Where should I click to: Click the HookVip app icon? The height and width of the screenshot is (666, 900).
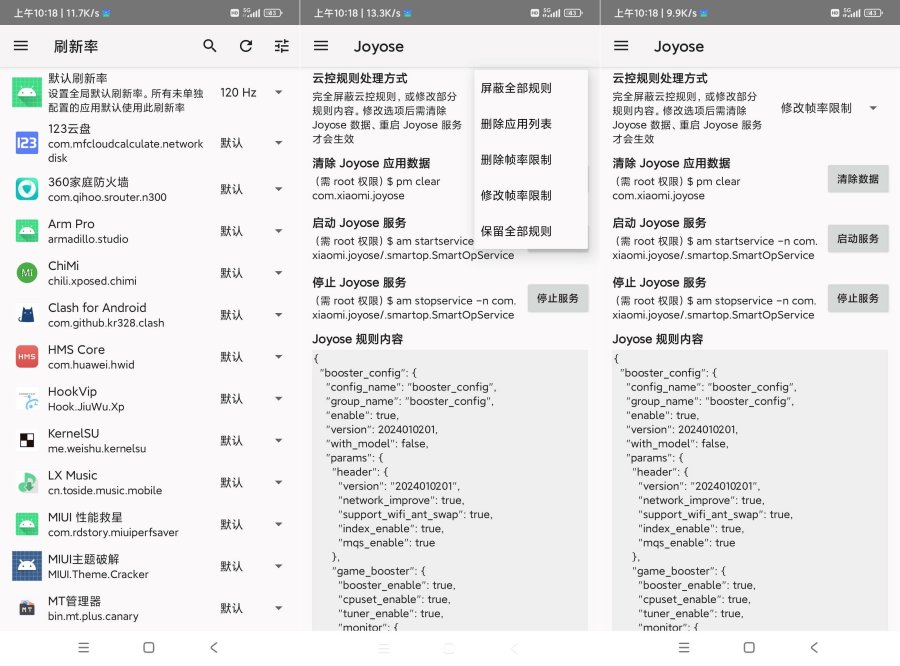[x=27, y=398]
